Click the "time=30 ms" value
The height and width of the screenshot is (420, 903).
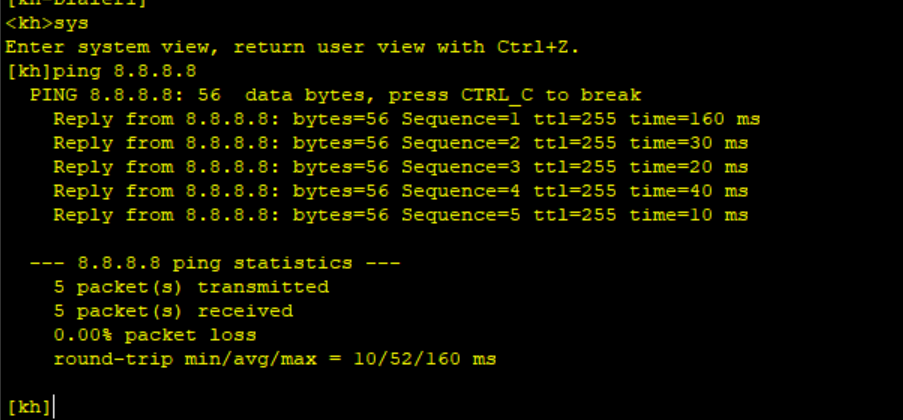tap(689, 143)
